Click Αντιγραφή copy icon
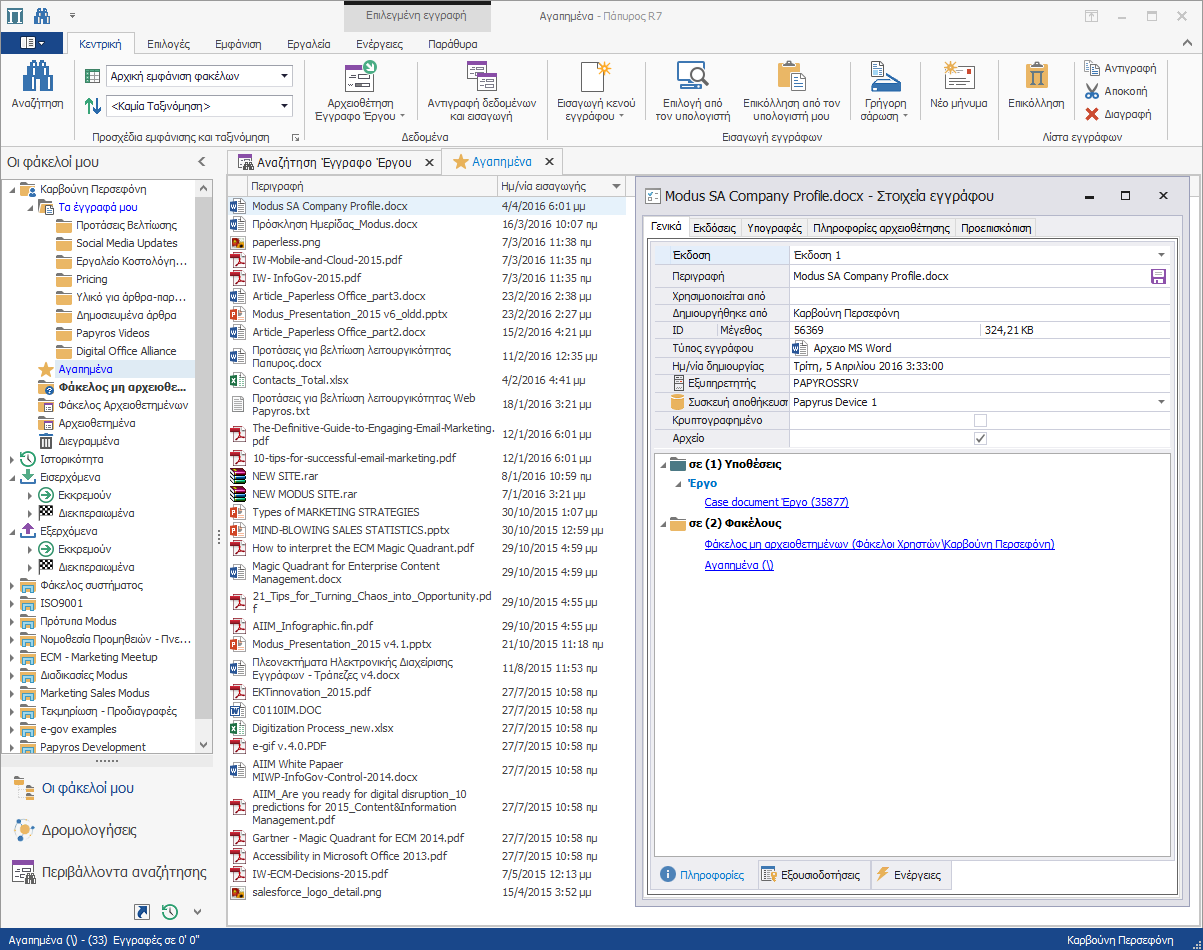Image resolution: width=1203 pixels, height=950 pixels. click(x=1092, y=68)
